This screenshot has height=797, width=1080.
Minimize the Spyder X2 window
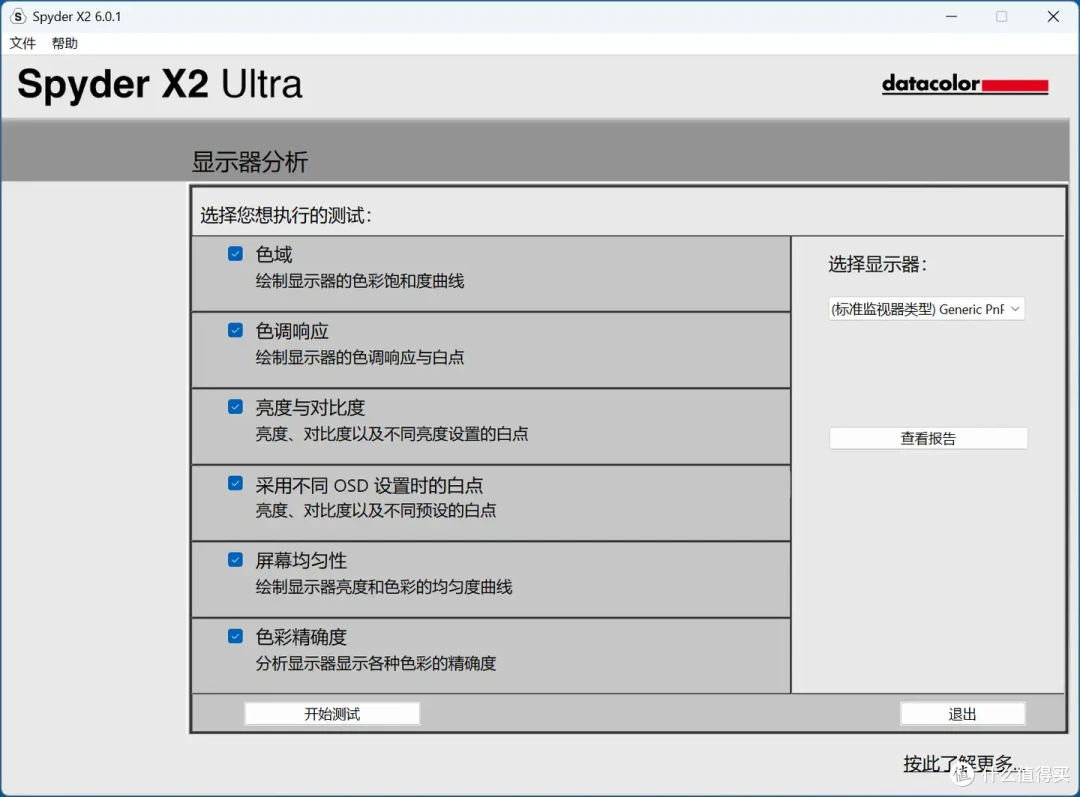pos(951,17)
